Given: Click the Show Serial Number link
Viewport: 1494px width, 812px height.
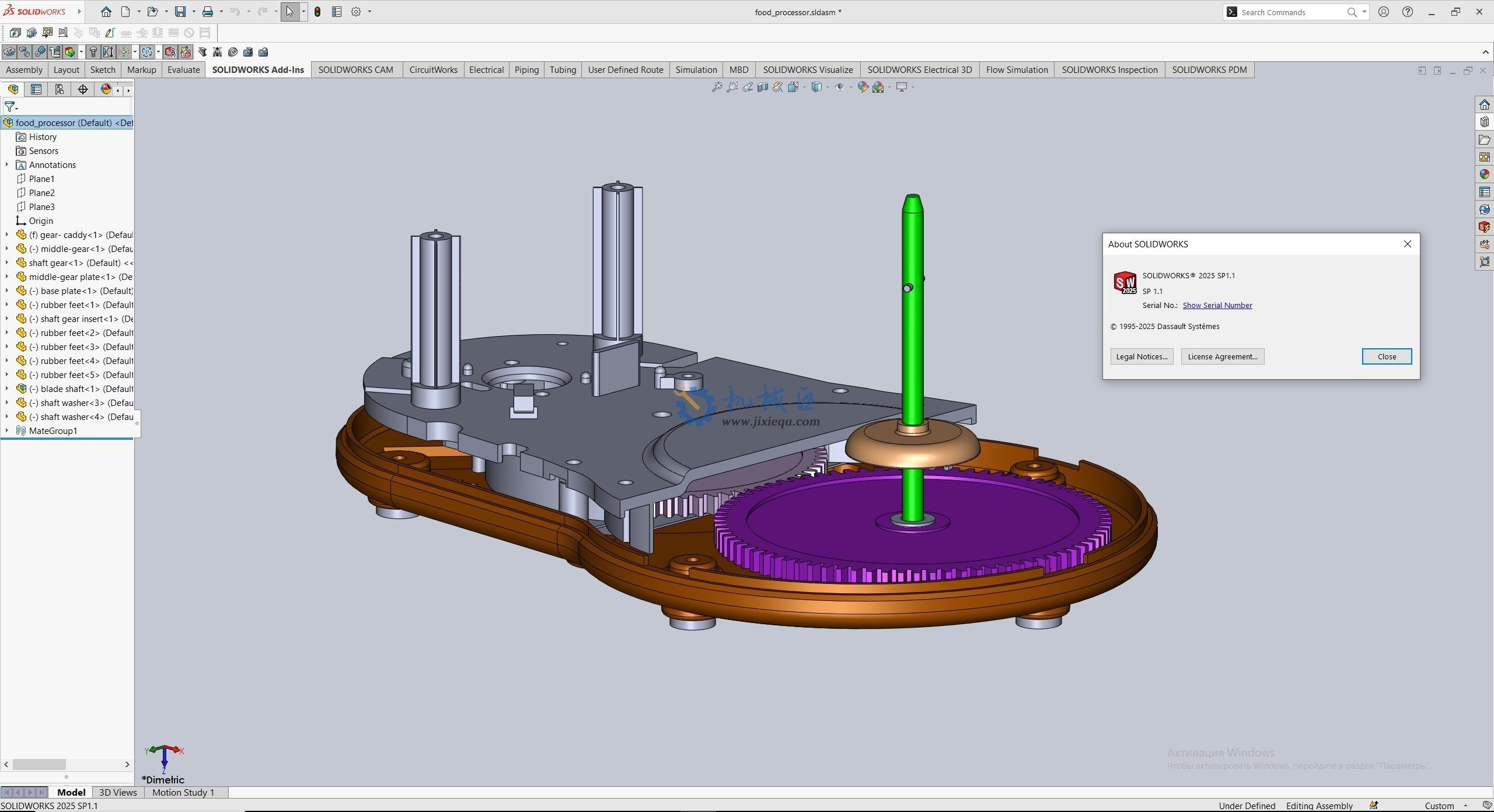Looking at the screenshot, I should coord(1217,305).
